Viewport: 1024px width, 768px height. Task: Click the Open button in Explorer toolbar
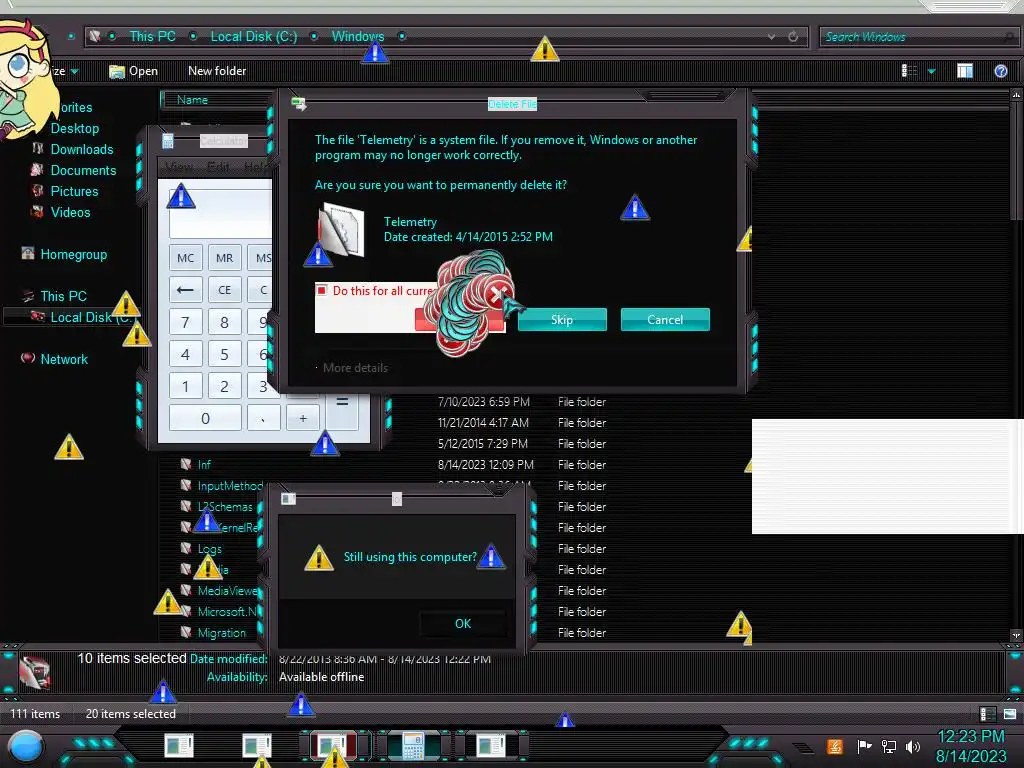click(133, 71)
